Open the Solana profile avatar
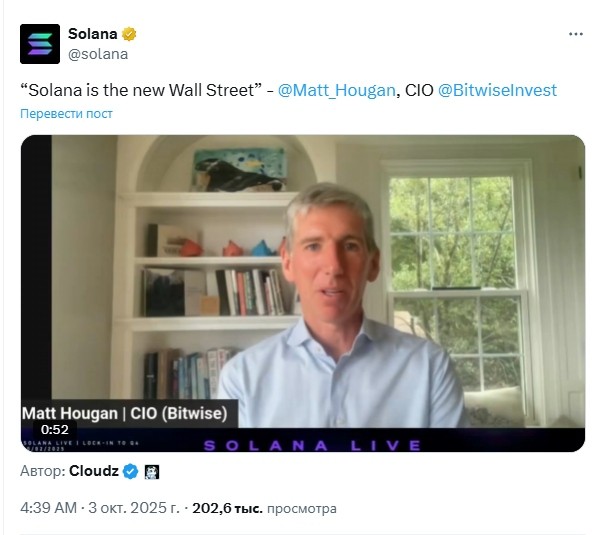Image resolution: width=601 pixels, height=535 pixels. (x=40, y=44)
